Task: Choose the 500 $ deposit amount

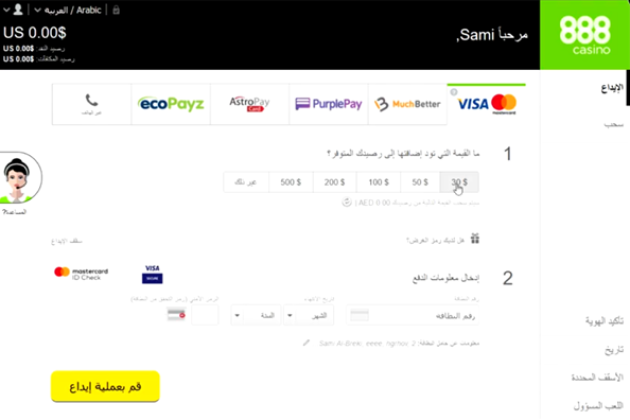Action: click(290, 182)
